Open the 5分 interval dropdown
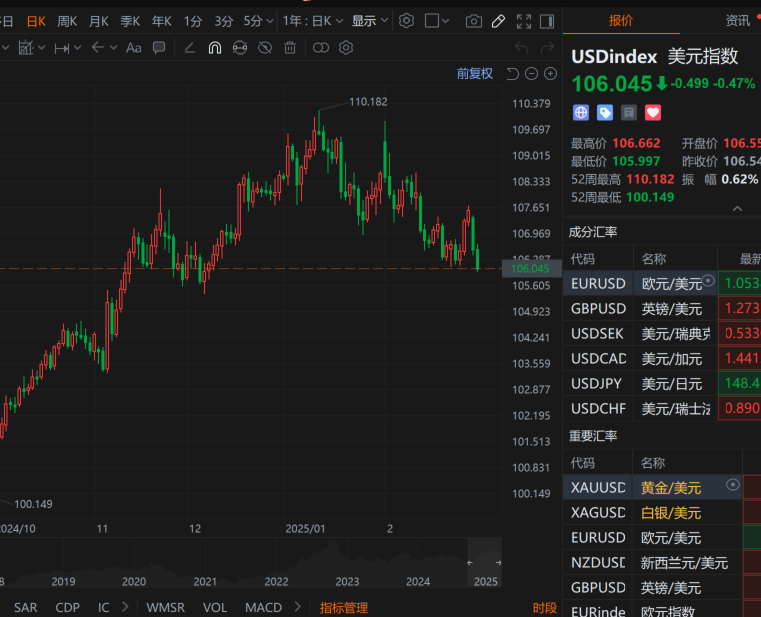 coord(258,21)
